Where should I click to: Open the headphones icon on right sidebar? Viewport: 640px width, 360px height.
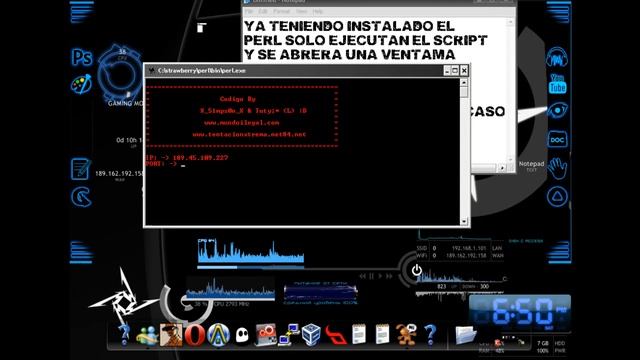[x=557, y=57]
